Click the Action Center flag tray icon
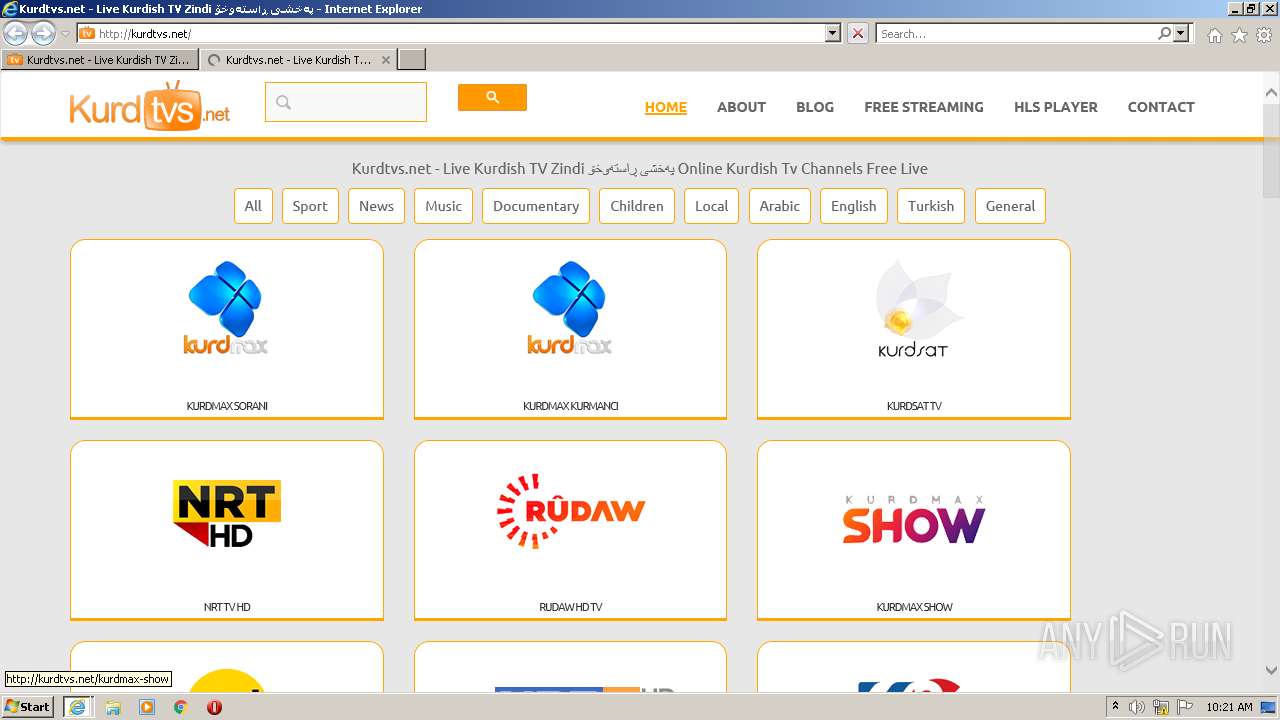 1184,707
